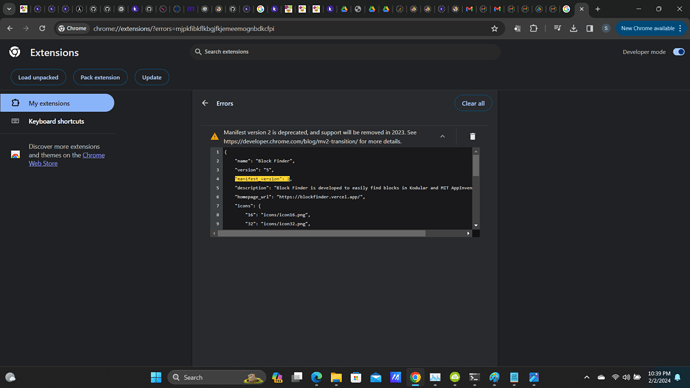Click Clear all errors button
This screenshot has height=388, width=690.
coord(473,103)
